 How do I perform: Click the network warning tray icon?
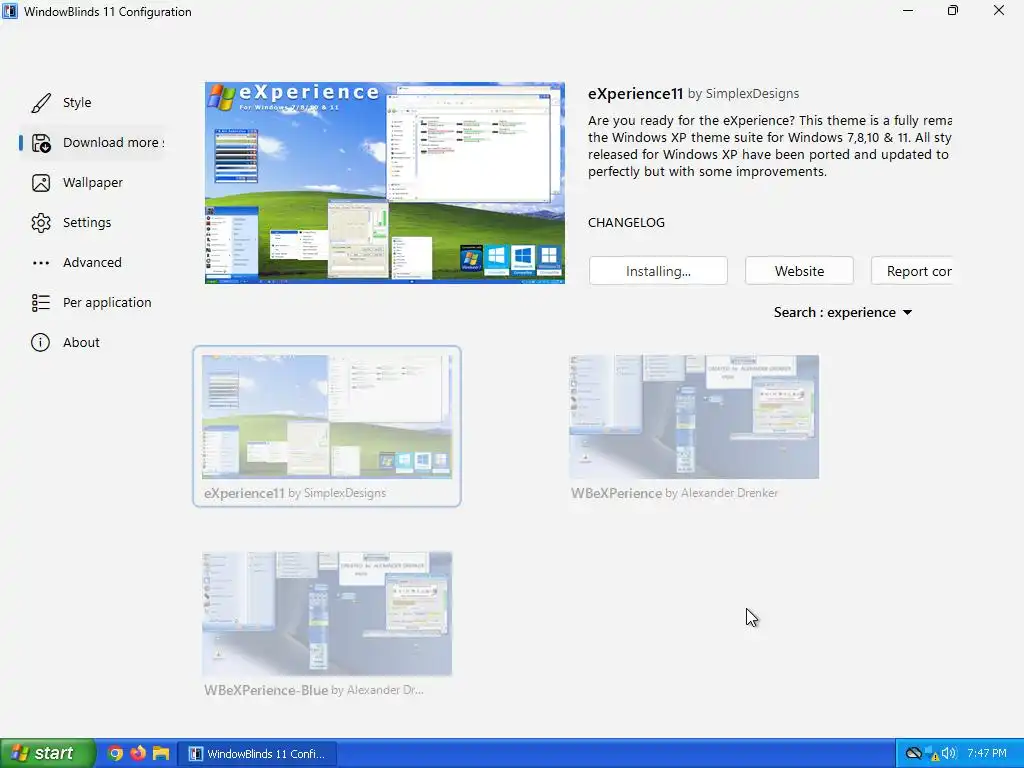(932, 754)
